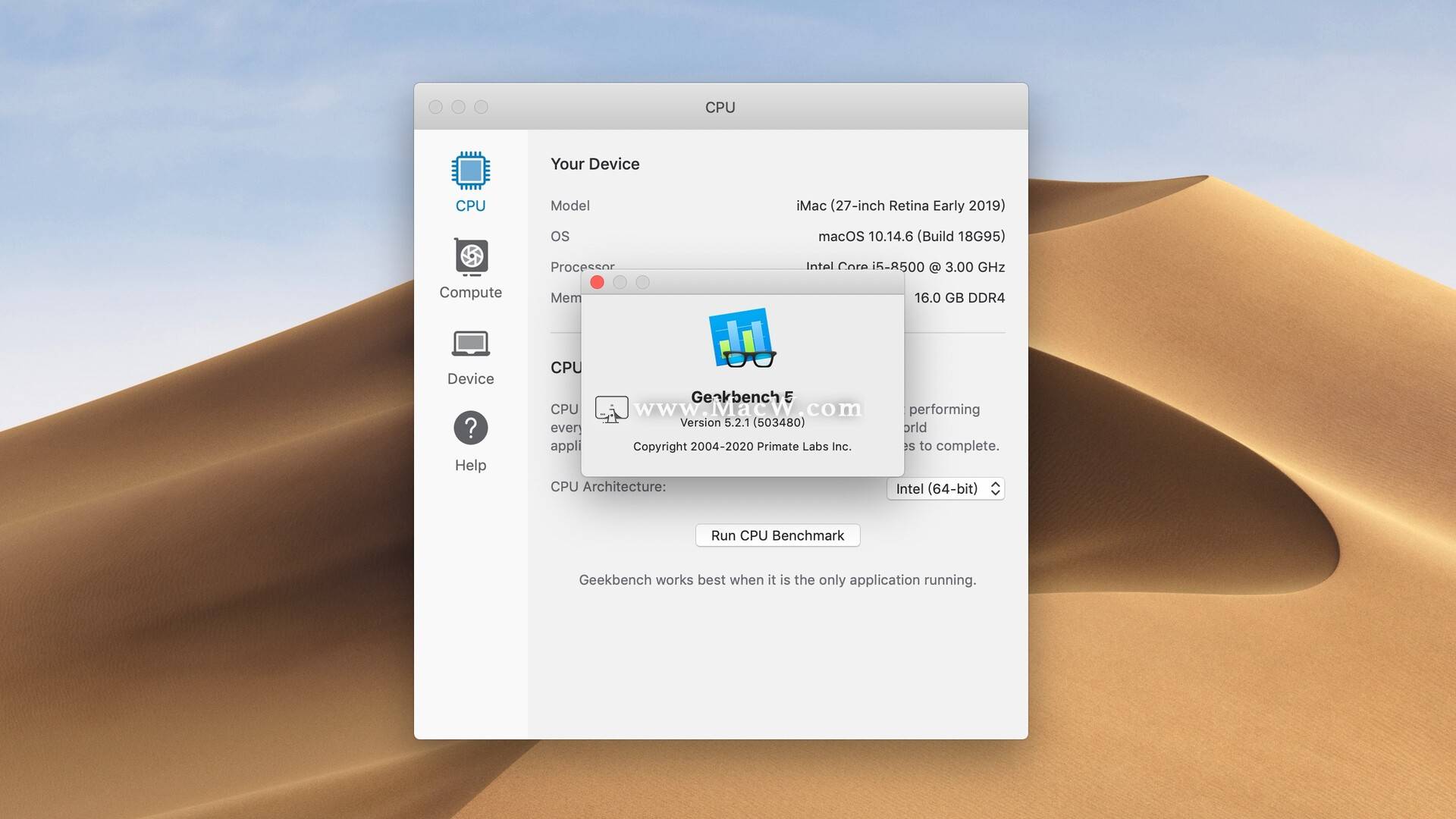The height and width of the screenshot is (819, 1456).
Task: Click the model value iMac (27-inch Retina Early 2019)
Action: pos(900,206)
